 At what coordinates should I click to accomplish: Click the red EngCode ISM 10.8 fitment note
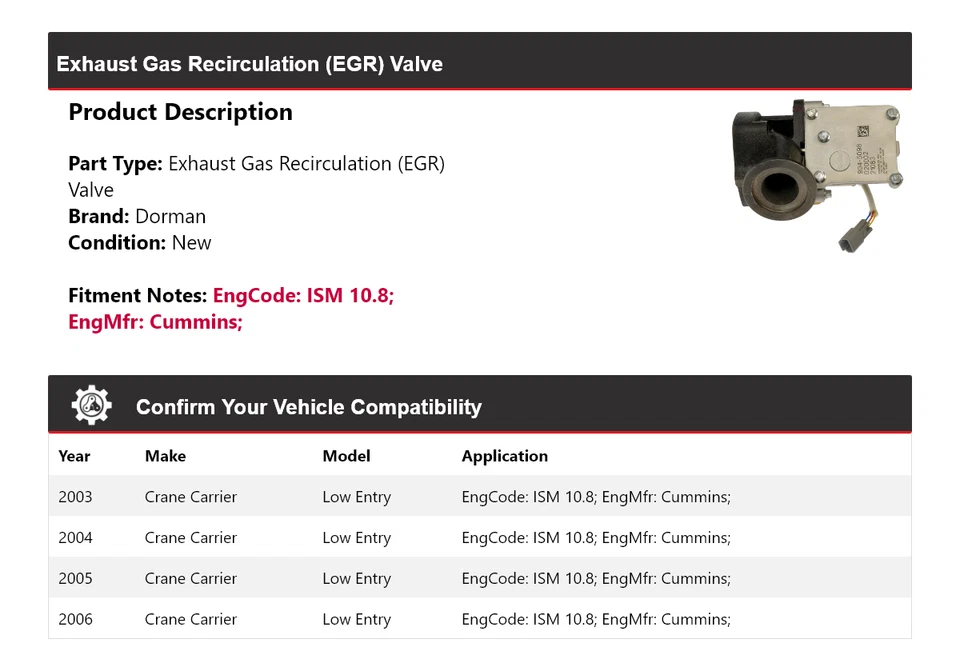tap(303, 296)
